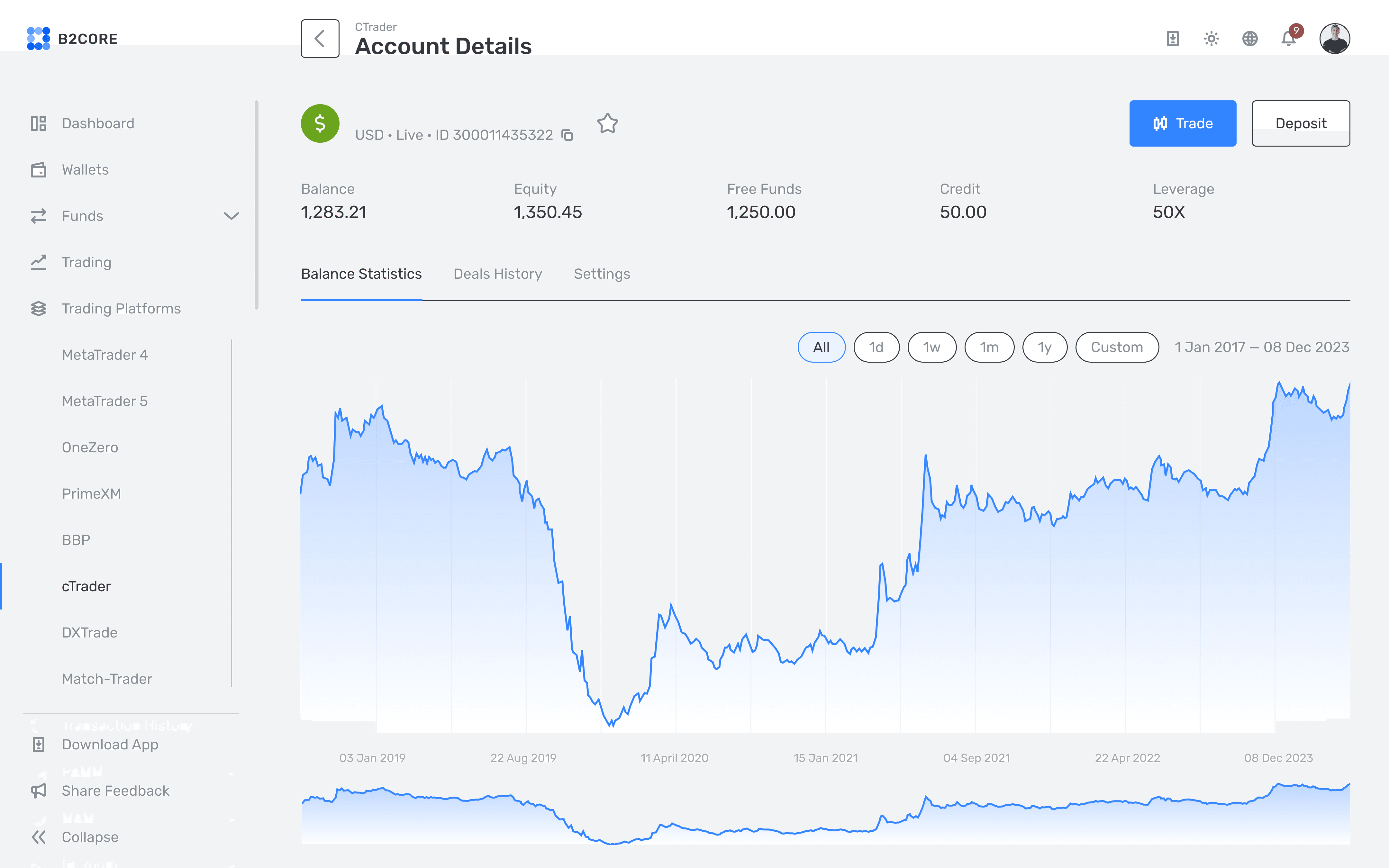Open MetaTrader 5 platform
The image size is (1389, 868).
(105, 401)
